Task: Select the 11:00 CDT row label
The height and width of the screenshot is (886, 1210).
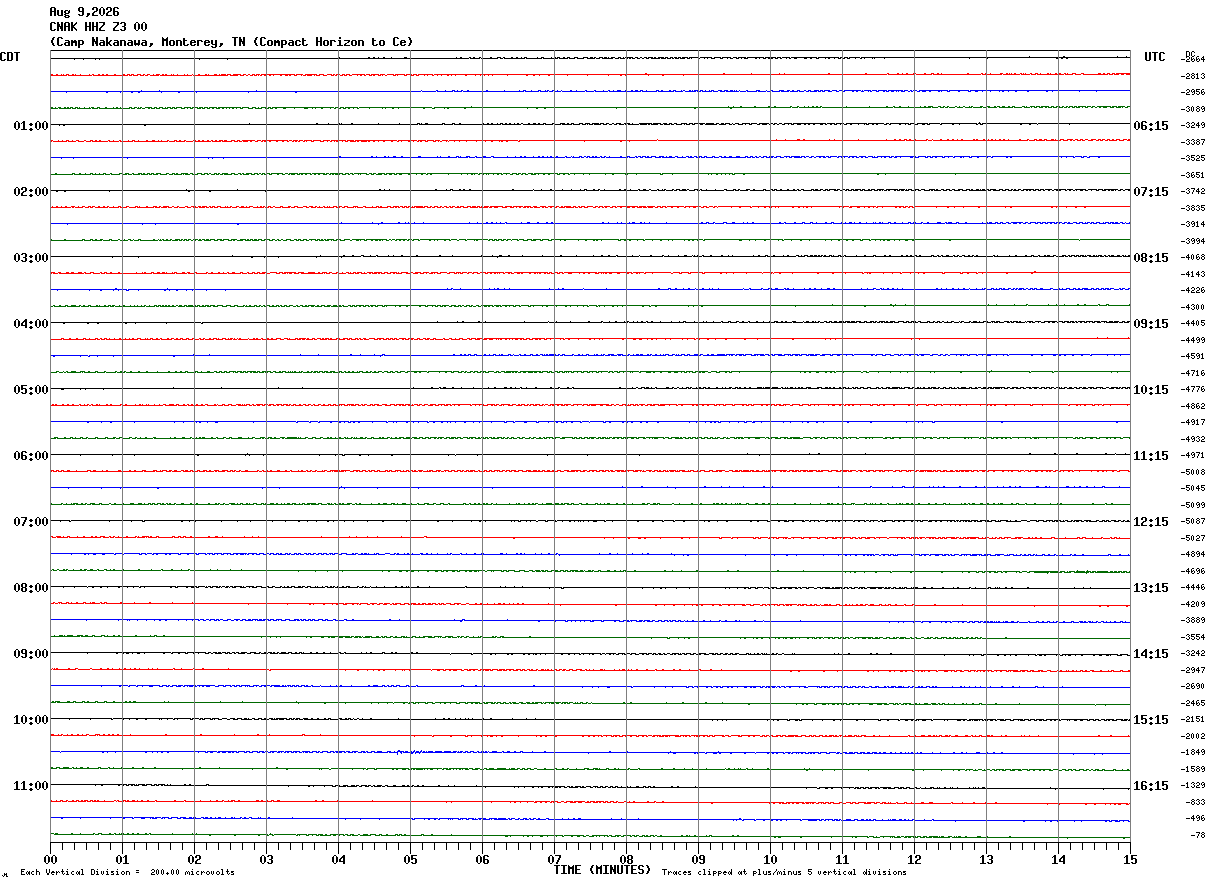Action: [x=31, y=786]
